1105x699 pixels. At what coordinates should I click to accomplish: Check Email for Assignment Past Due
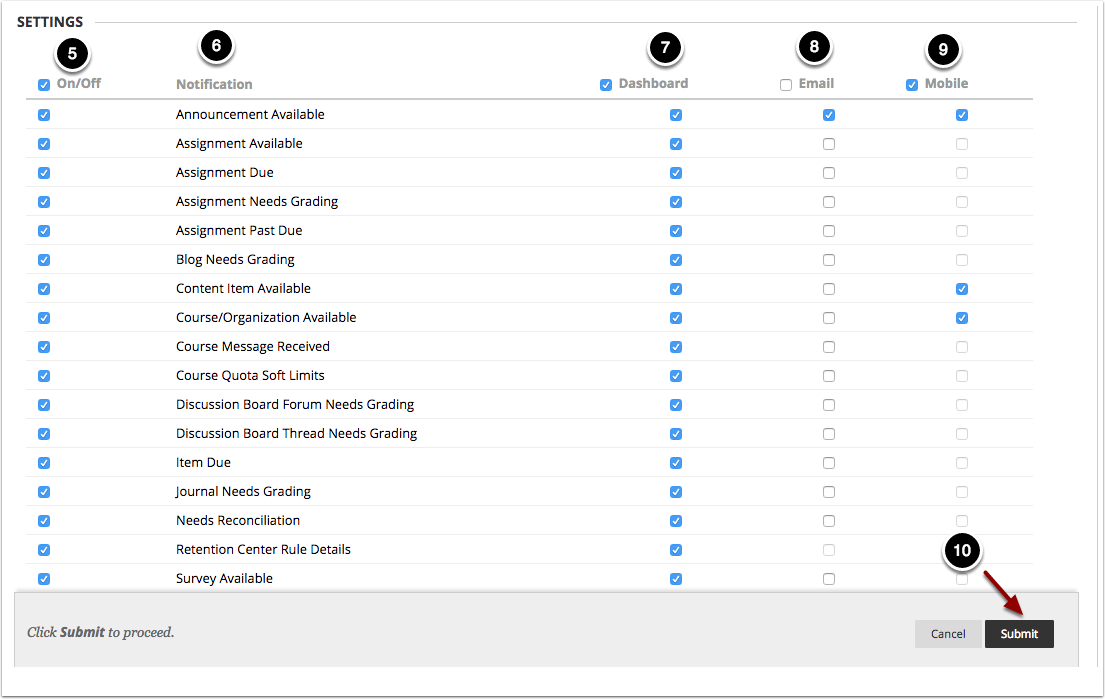[x=829, y=231]
